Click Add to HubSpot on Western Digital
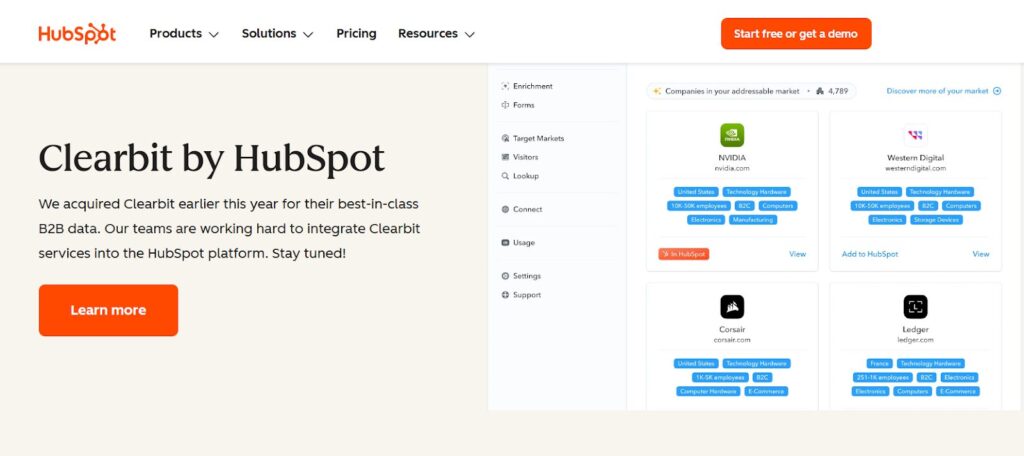The height and width of the screenshot is (456, 1024). [869, 254]
